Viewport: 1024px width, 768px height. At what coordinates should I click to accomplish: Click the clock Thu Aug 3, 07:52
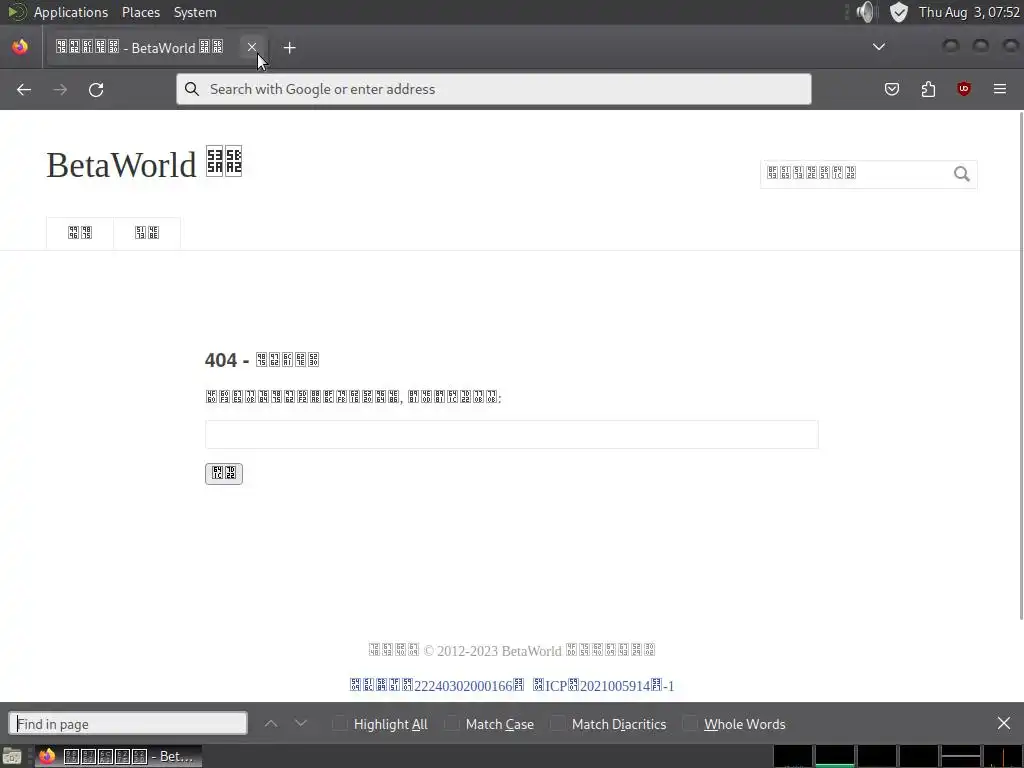[969, 12]
